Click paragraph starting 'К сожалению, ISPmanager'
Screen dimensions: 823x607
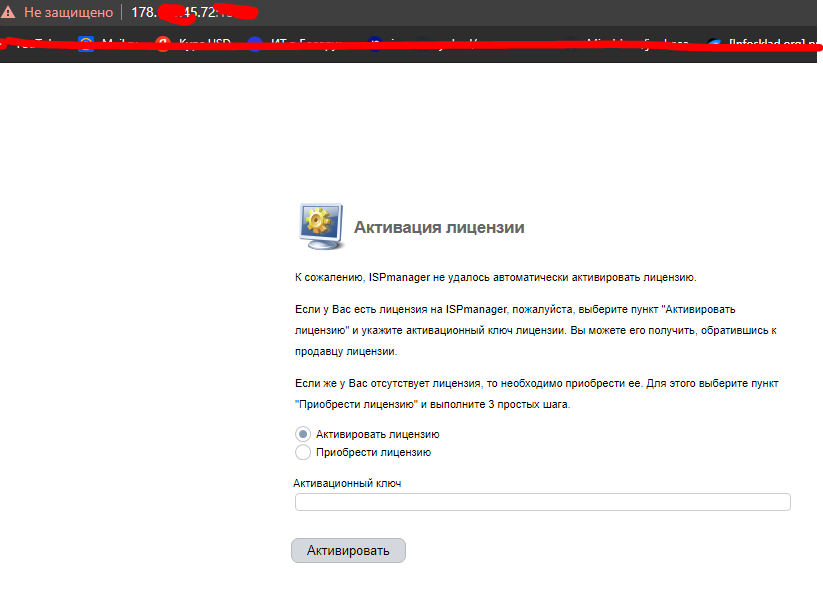click(x=495, y=277)
